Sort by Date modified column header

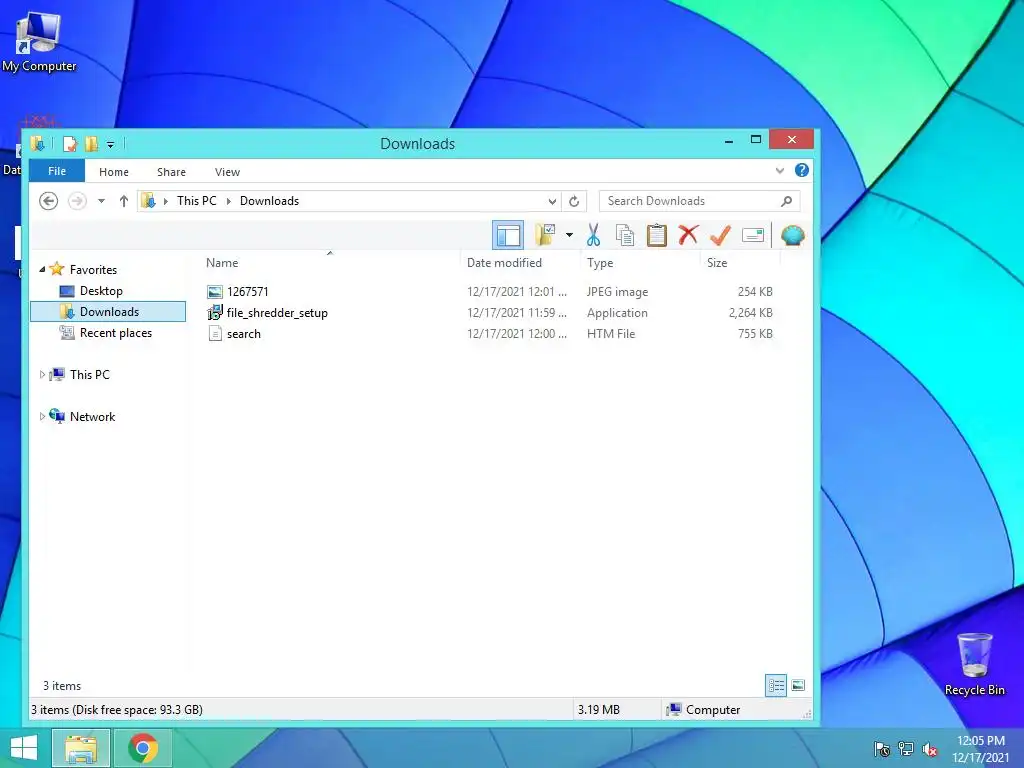[504, 263]
